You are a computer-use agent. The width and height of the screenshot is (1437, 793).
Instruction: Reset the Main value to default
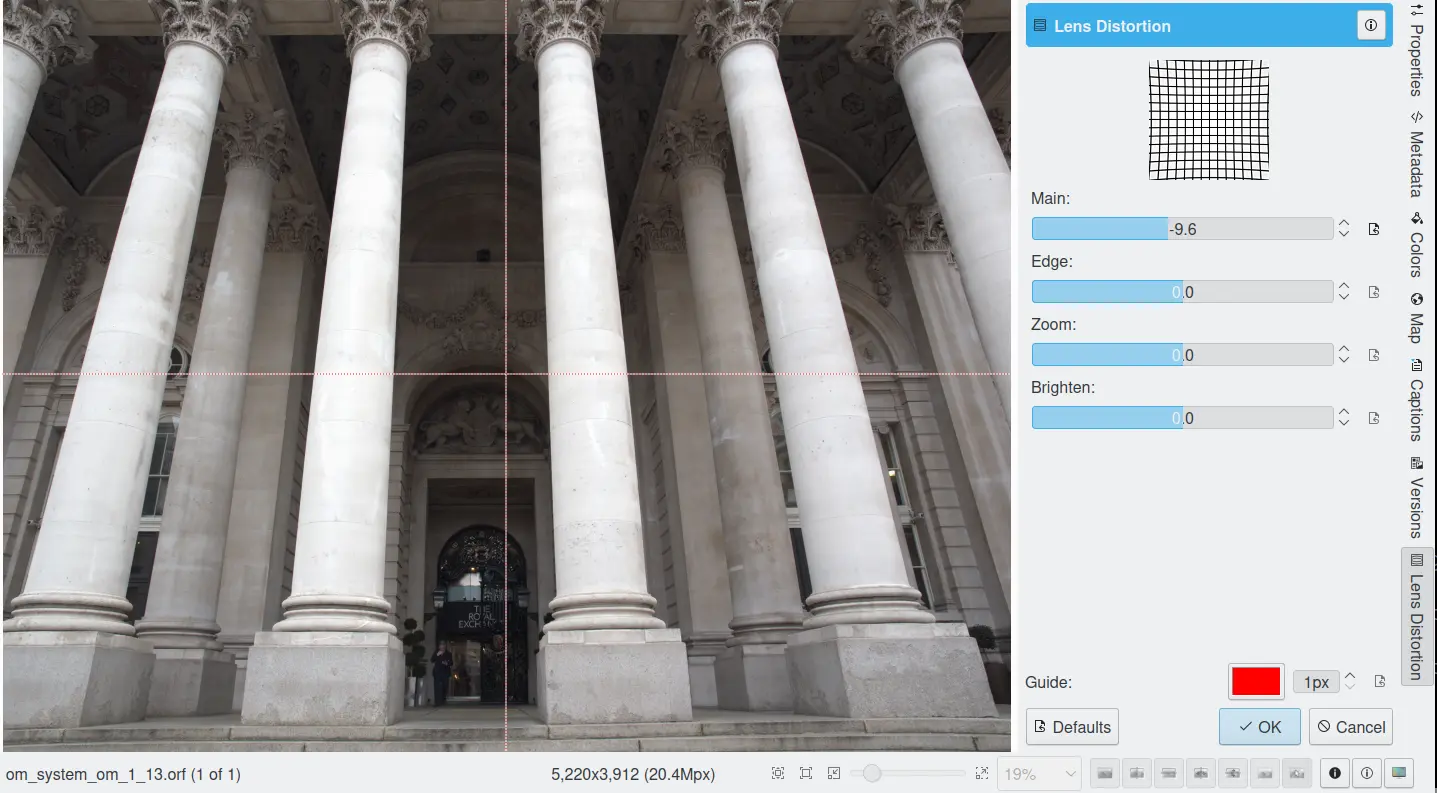pos(1374,229)
